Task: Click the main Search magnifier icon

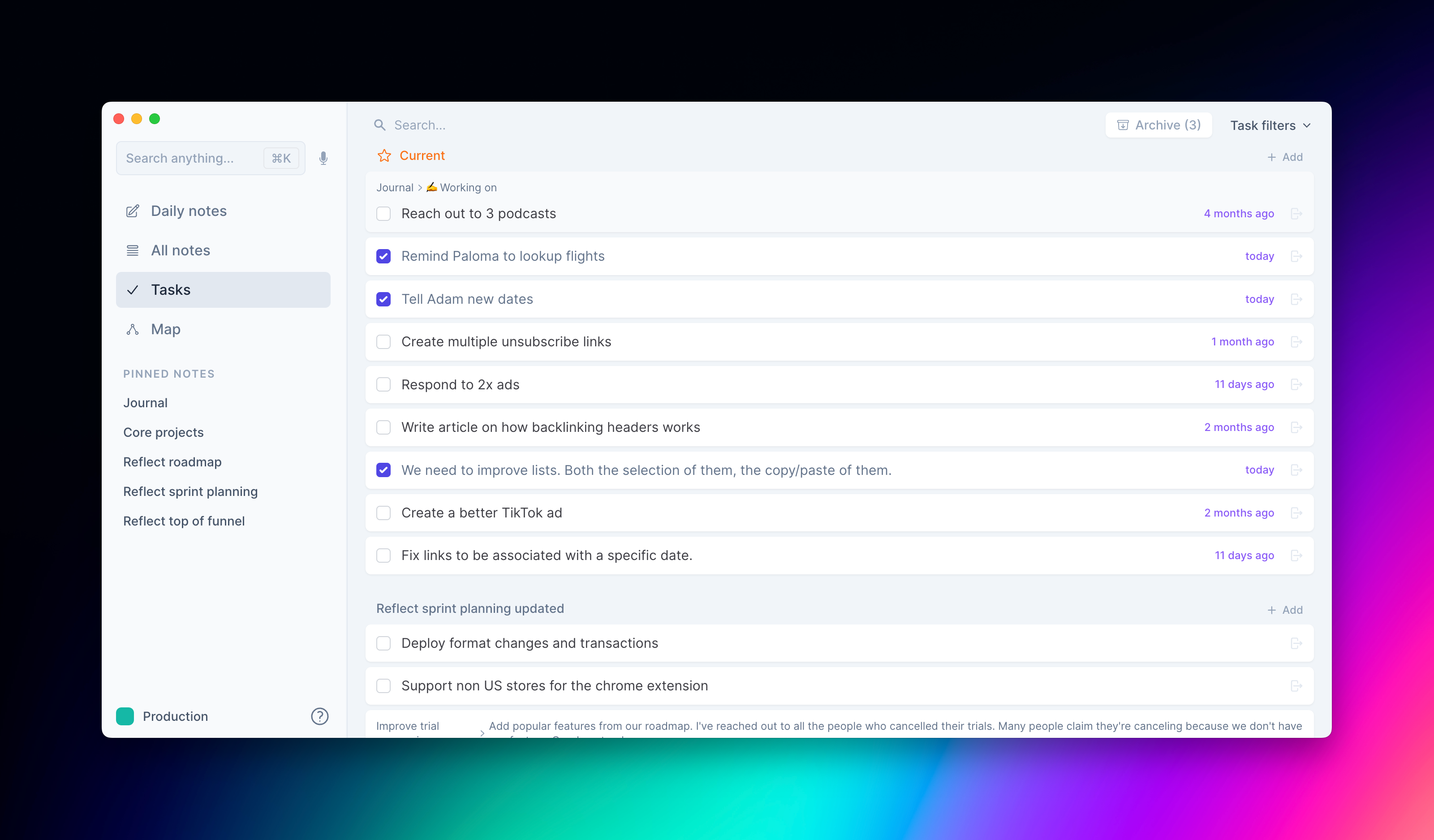Action: (379, 125)
